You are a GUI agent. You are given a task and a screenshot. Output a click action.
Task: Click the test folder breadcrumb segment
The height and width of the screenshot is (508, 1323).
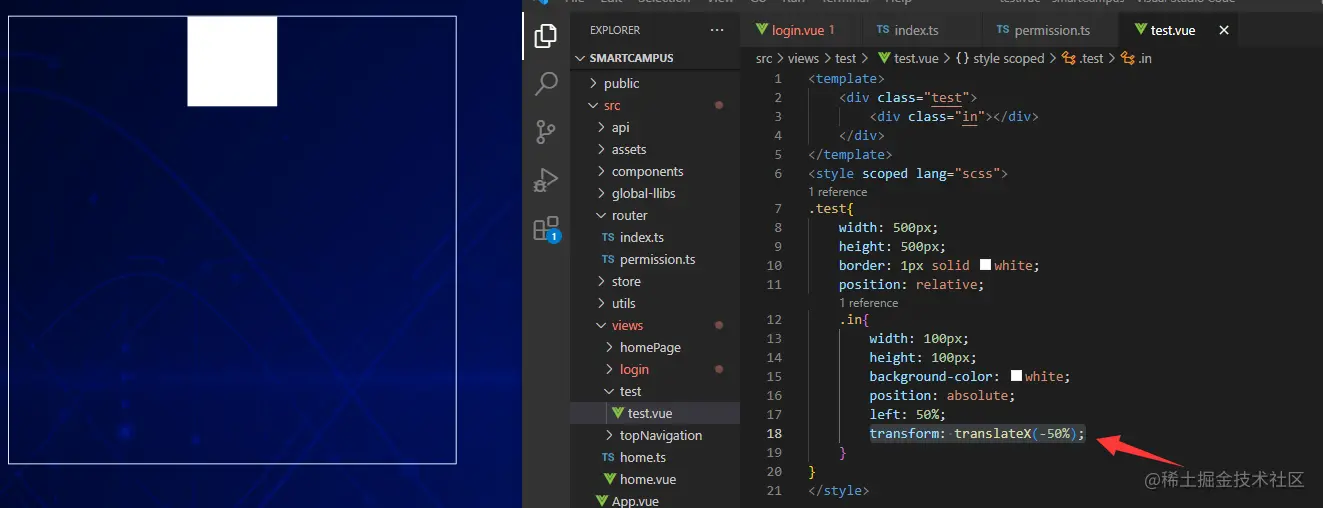[x=846, y=58]
